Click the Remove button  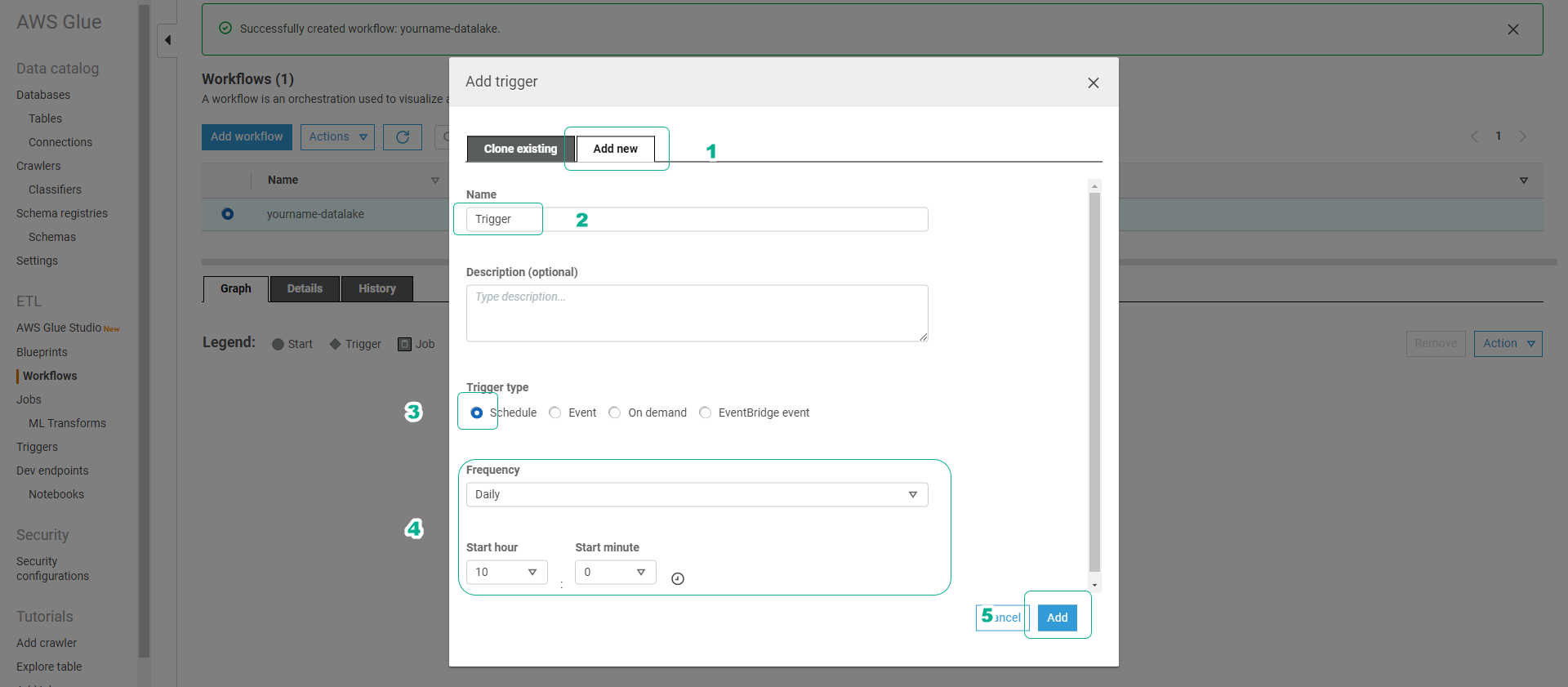1436,344
